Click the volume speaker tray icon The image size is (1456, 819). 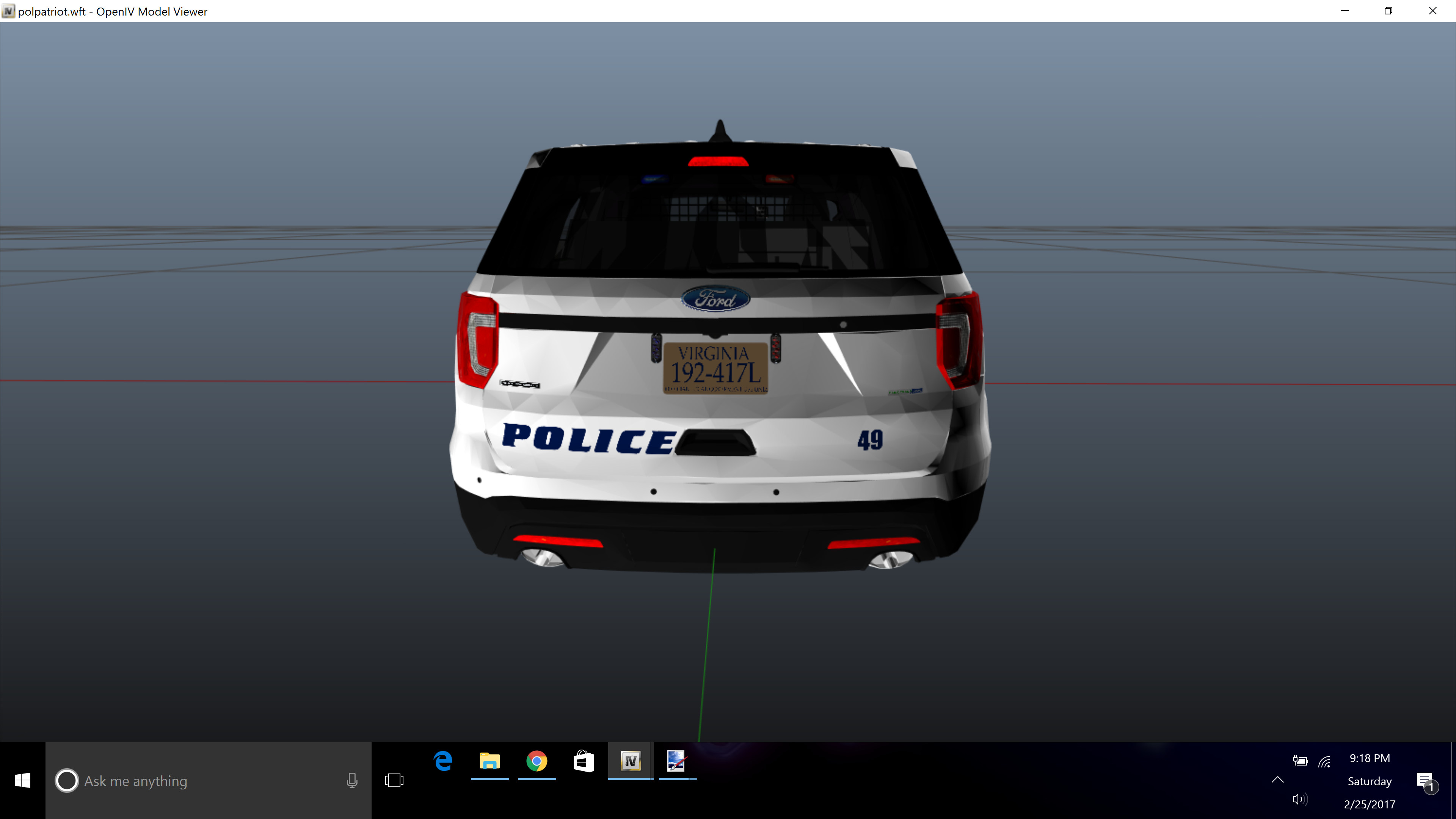coord(1299,799)
